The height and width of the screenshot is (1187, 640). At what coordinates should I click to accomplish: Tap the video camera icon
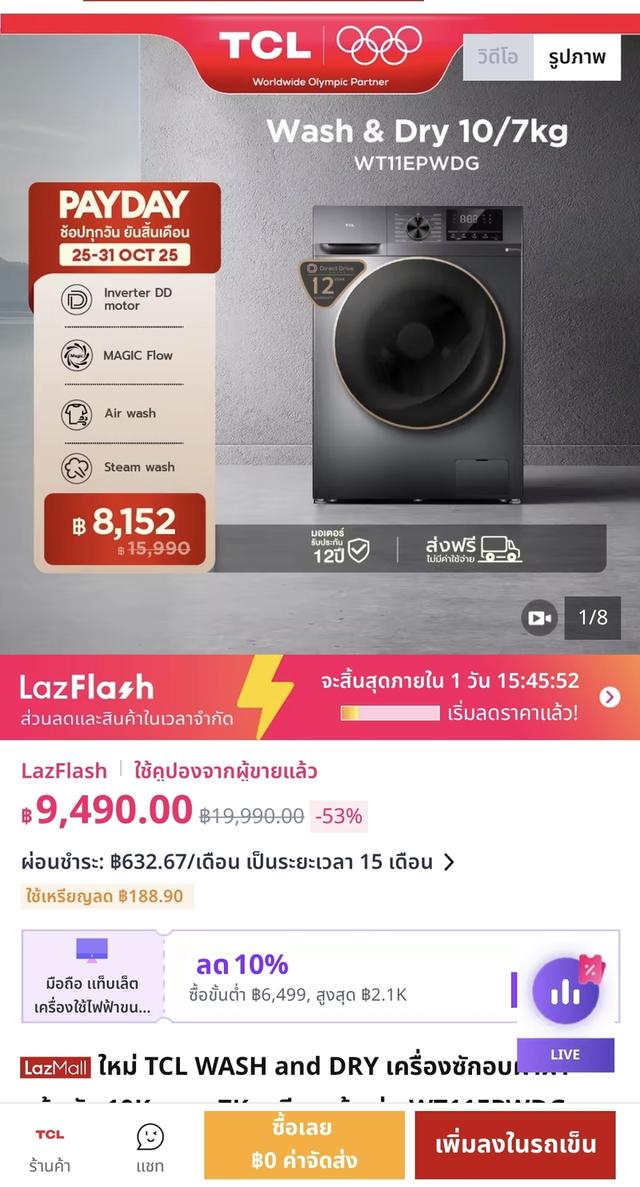coord(539,618)
